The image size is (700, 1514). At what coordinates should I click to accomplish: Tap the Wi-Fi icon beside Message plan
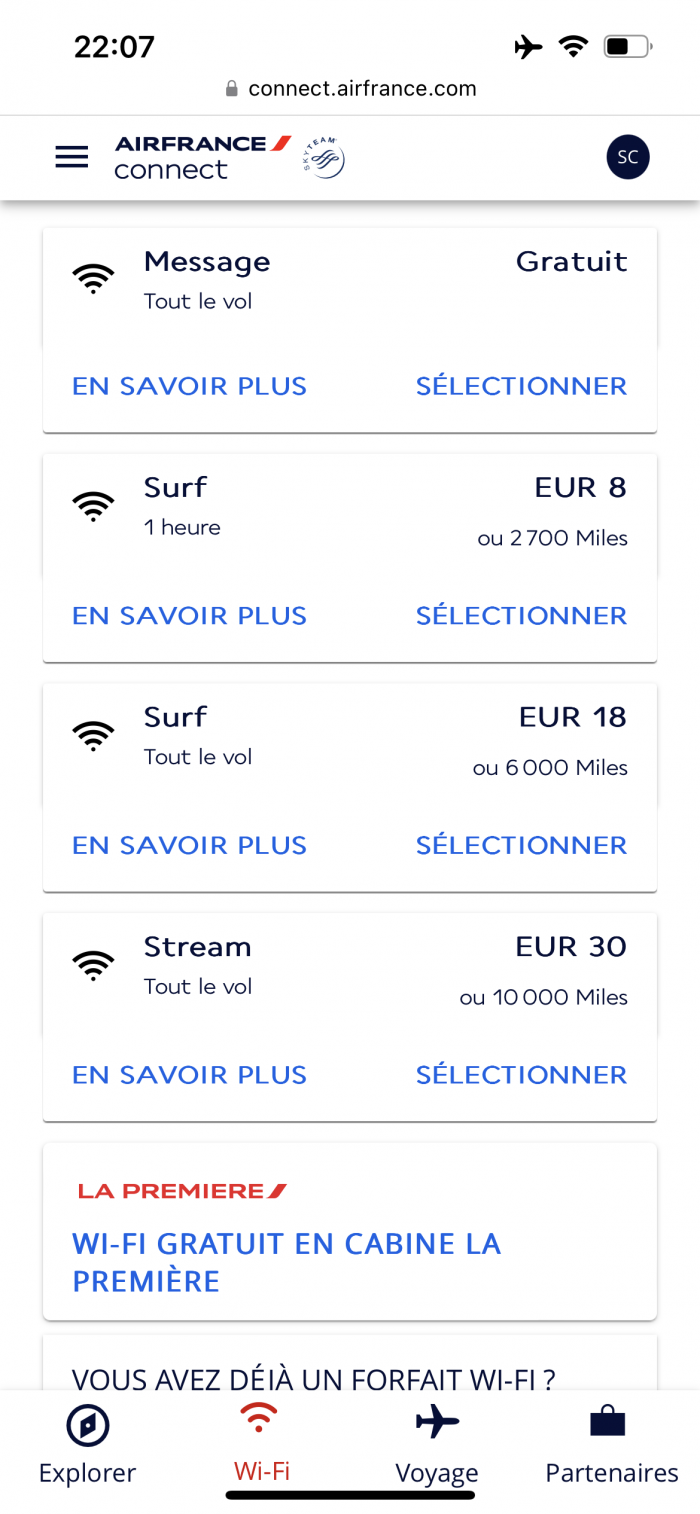[x=93, y=278]
